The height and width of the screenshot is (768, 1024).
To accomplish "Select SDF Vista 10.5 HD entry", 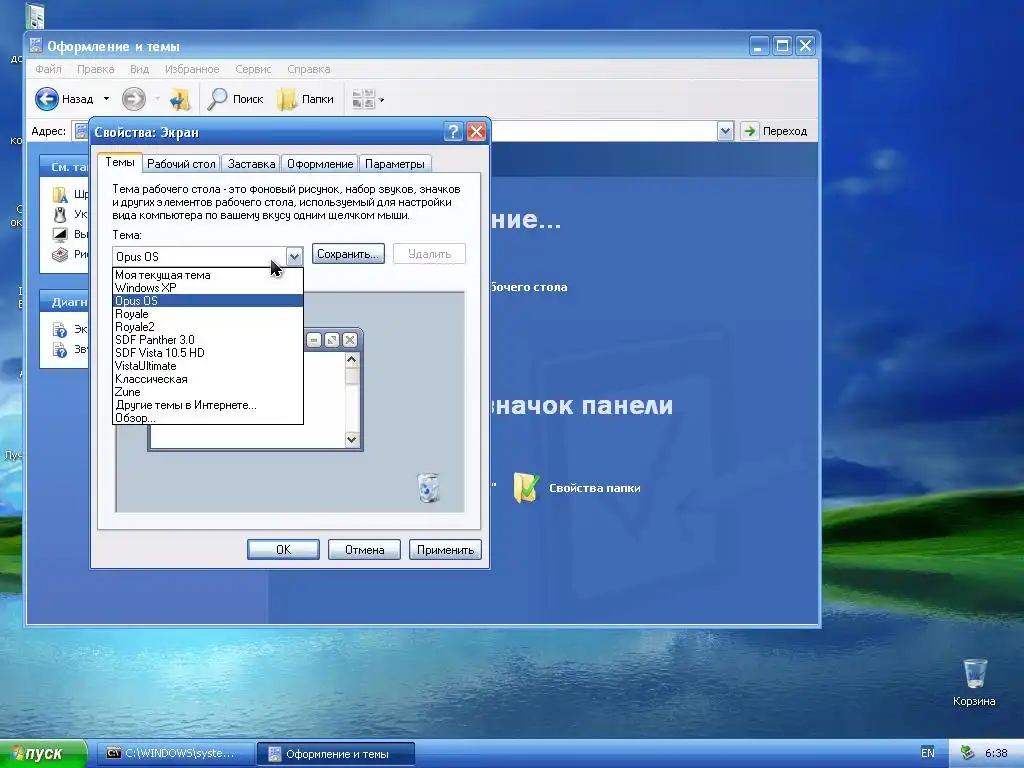I will coord(208,353).
